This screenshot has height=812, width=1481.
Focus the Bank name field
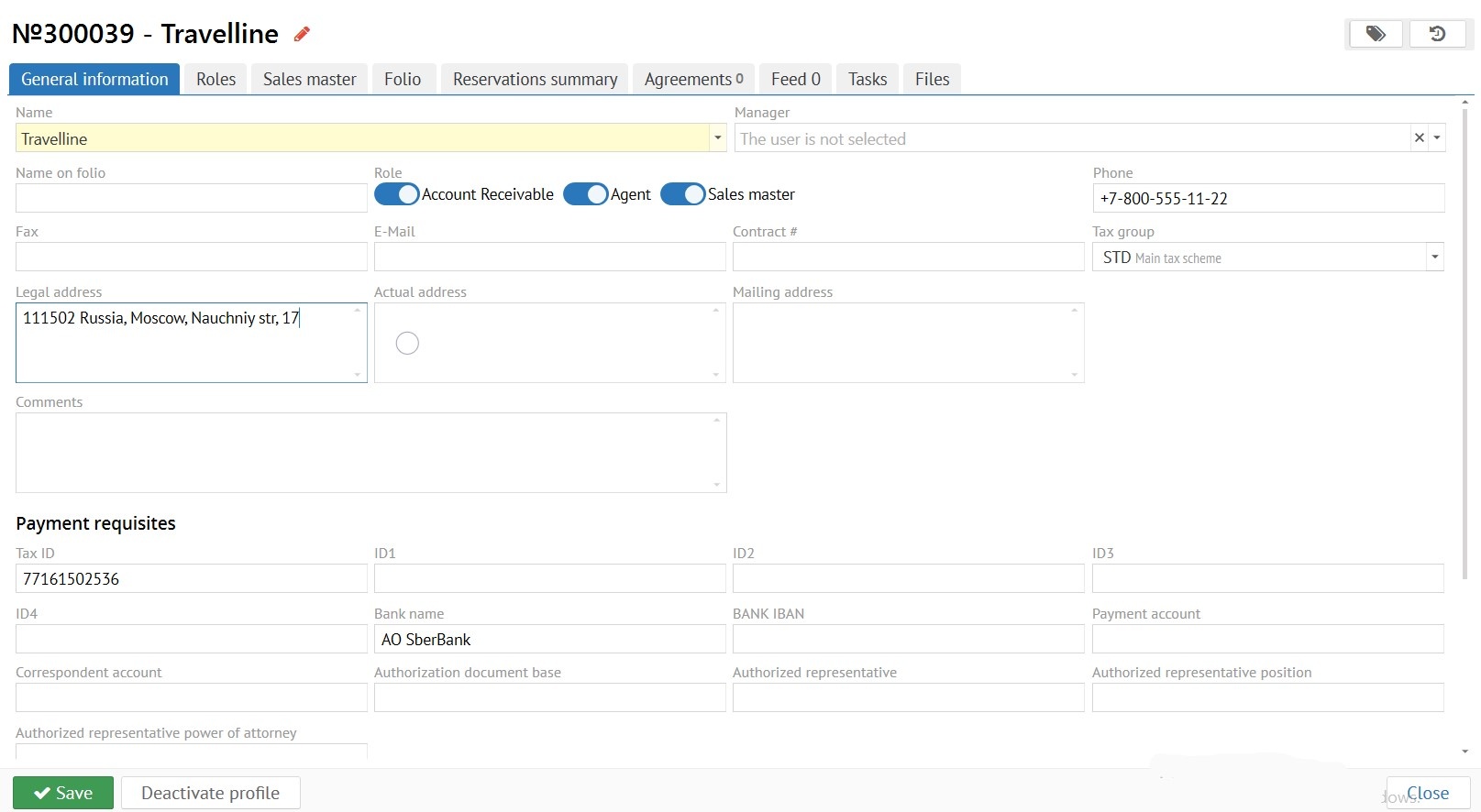pyautogui.click(x=549, y=639)
